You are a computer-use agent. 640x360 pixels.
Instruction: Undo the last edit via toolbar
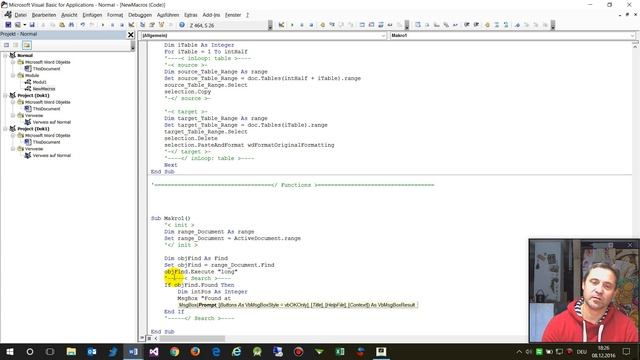[x=83, y=25]
